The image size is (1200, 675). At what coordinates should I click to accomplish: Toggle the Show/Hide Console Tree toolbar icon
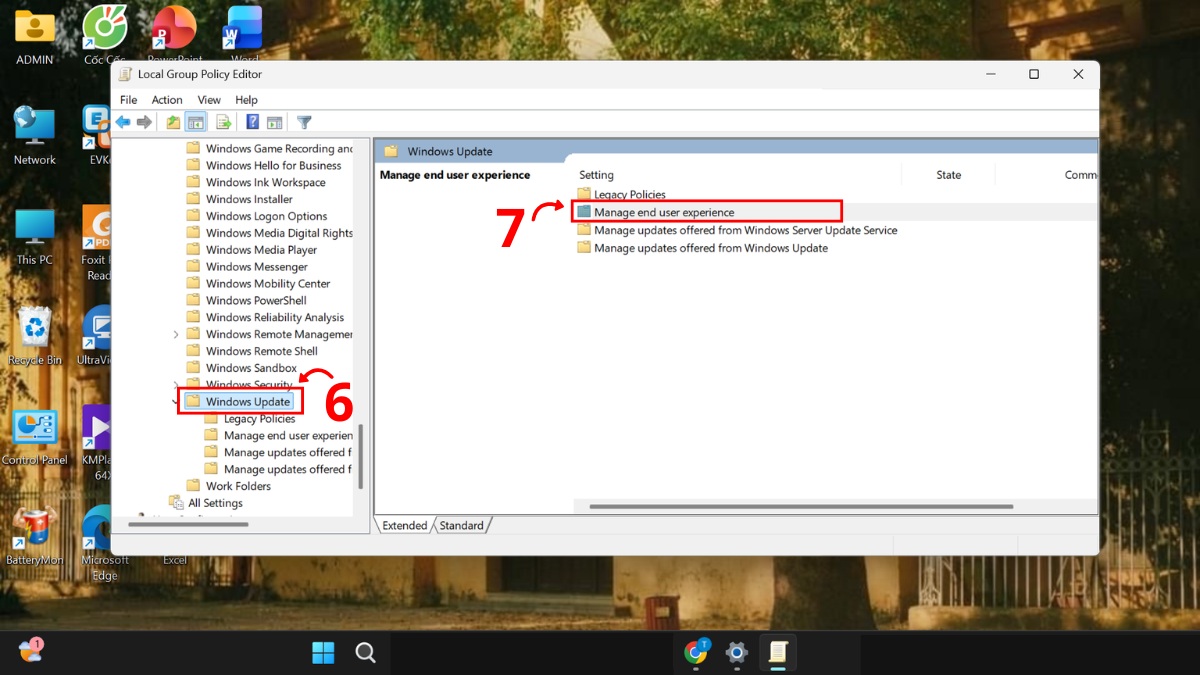(x=195, y=122)
